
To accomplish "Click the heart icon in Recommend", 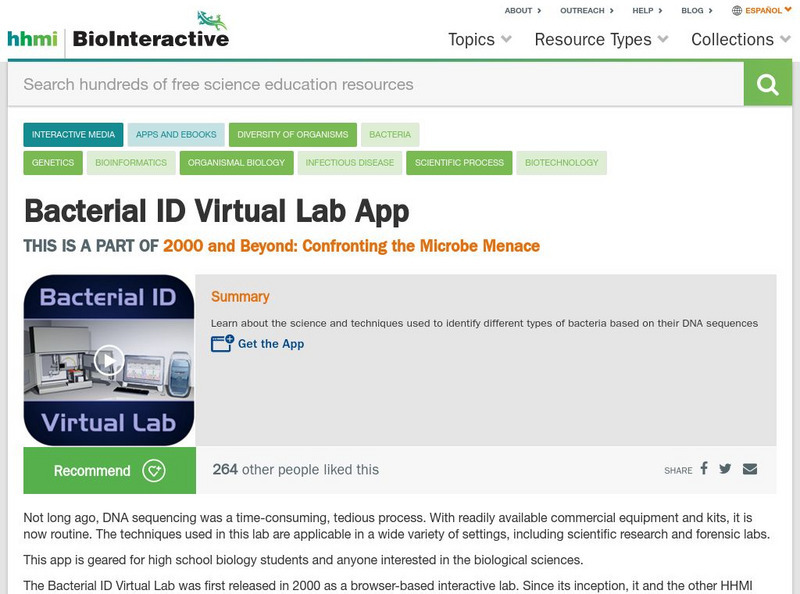I will pyautogui.click(x=154, y=471).
